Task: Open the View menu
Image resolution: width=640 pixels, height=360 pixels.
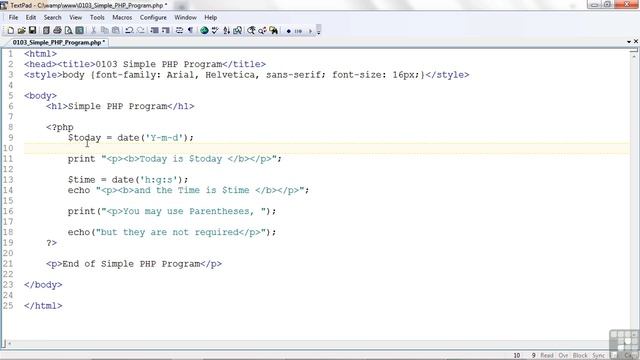Action: click(x=76, y=18)
